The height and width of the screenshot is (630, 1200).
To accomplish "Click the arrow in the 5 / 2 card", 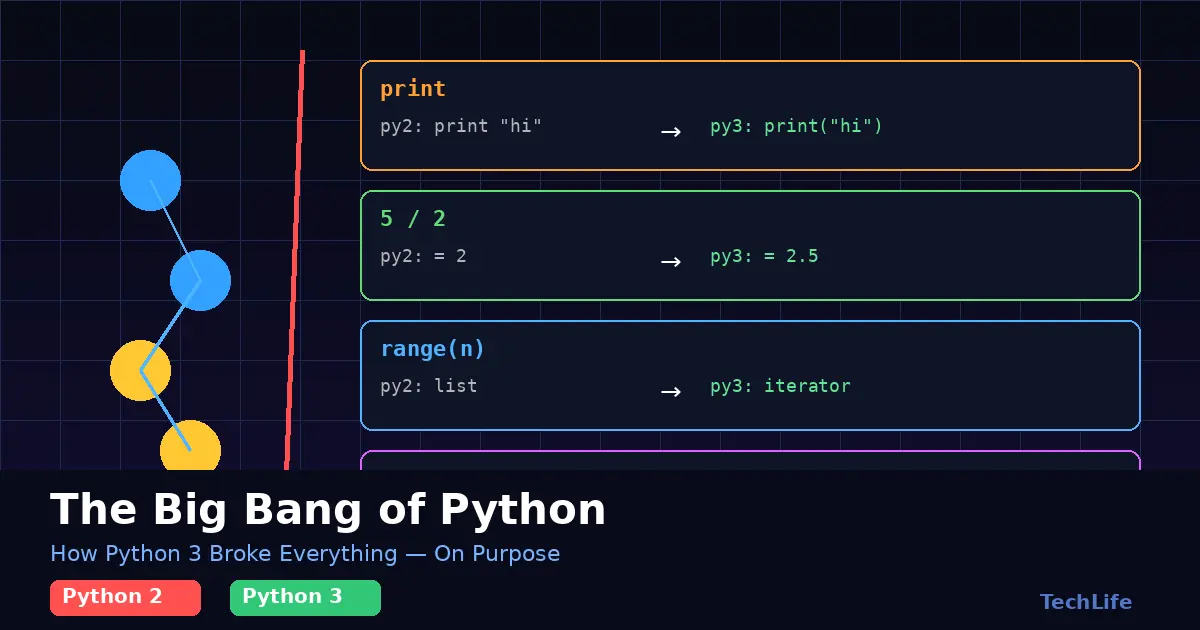I will click(x=670, y=261).
